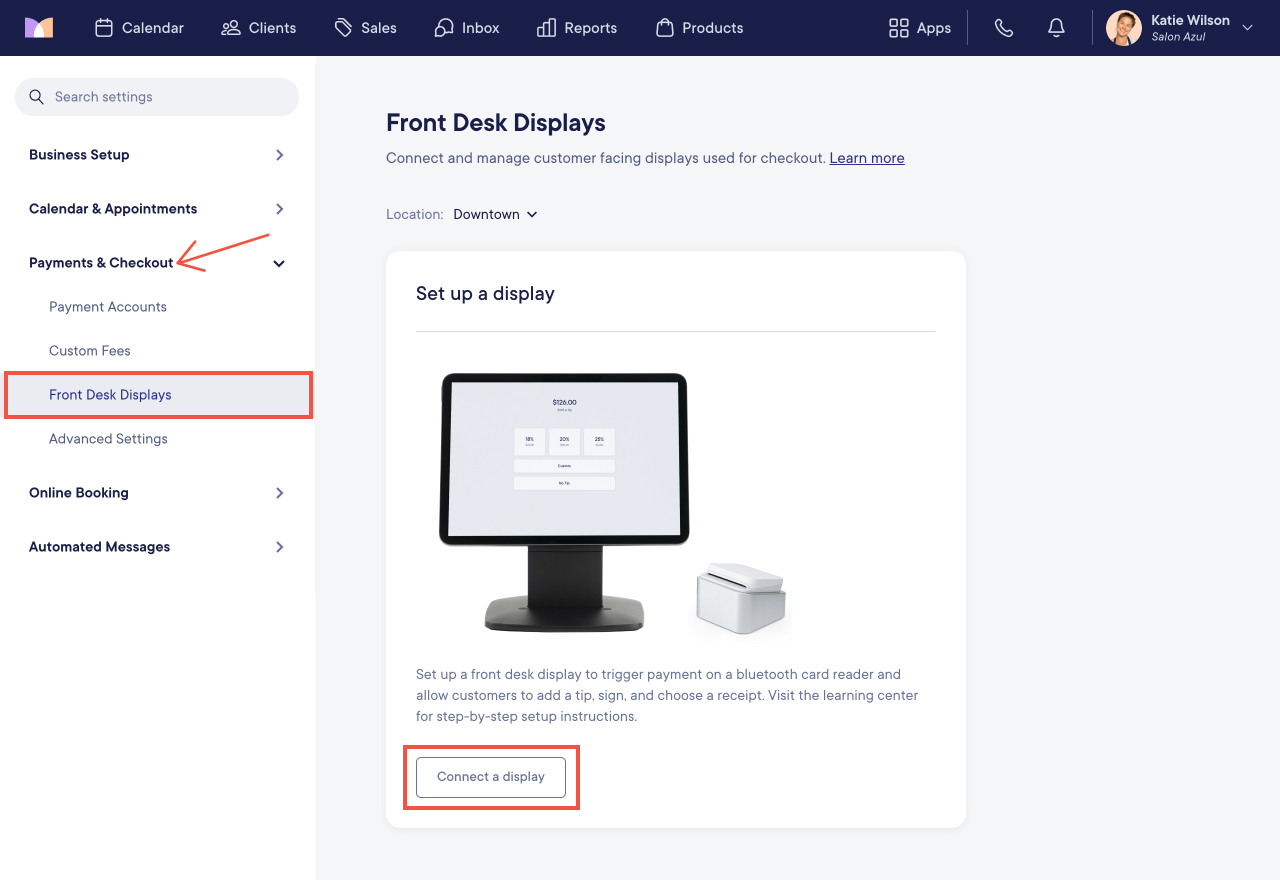Open the Downtown location dropdown
1280x880 pixels.
point(495,214)
